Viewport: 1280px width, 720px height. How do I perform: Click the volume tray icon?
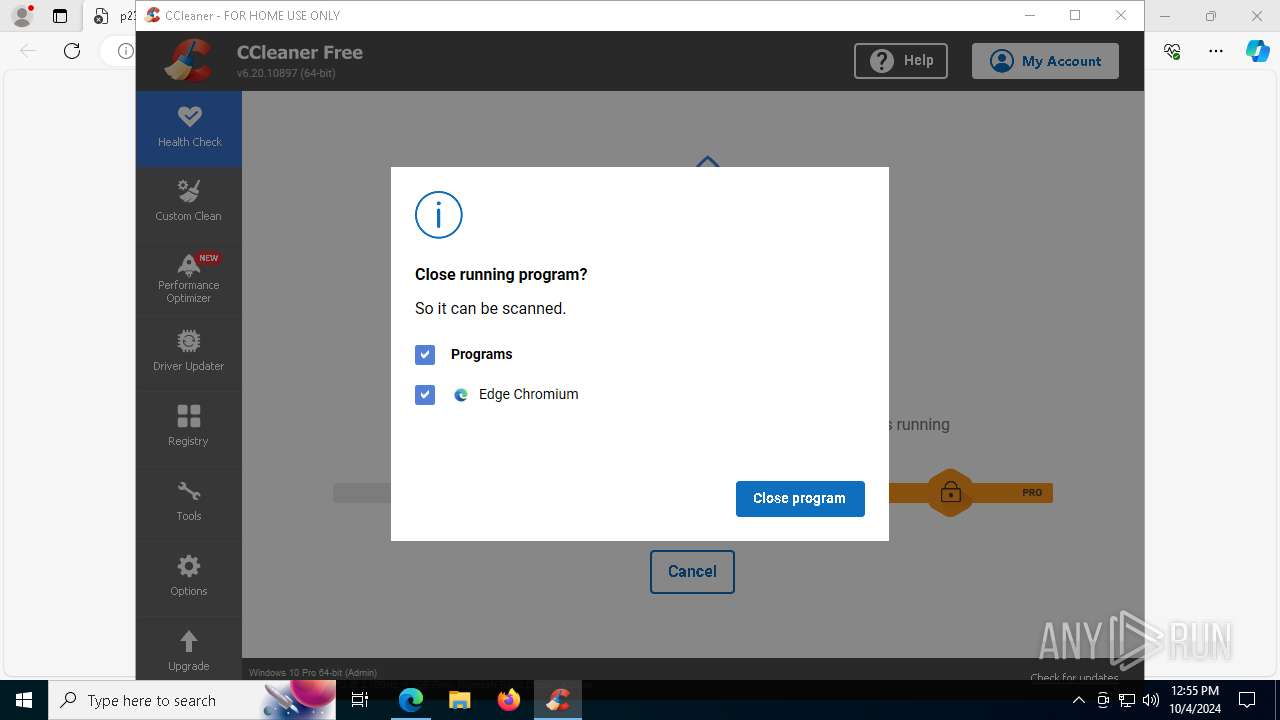coord(1151,701)
